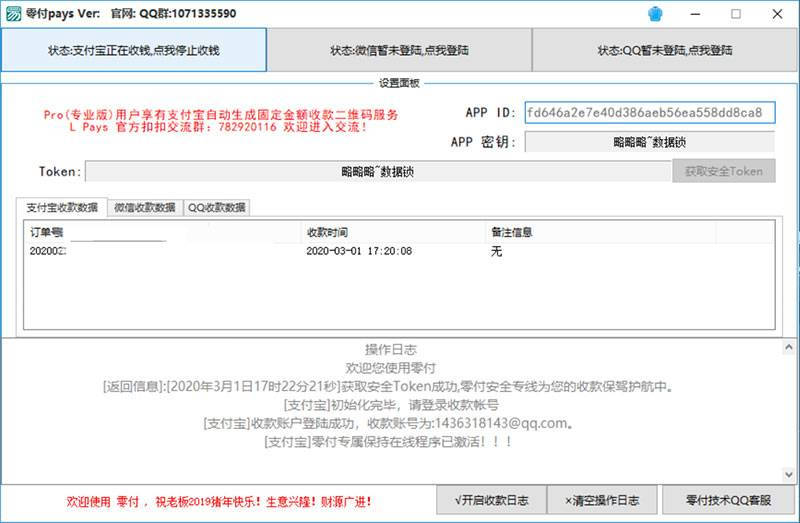The image size is (800, 523).
Task: Switch to 微信收款数据 tab
Action: click(145, 207)
